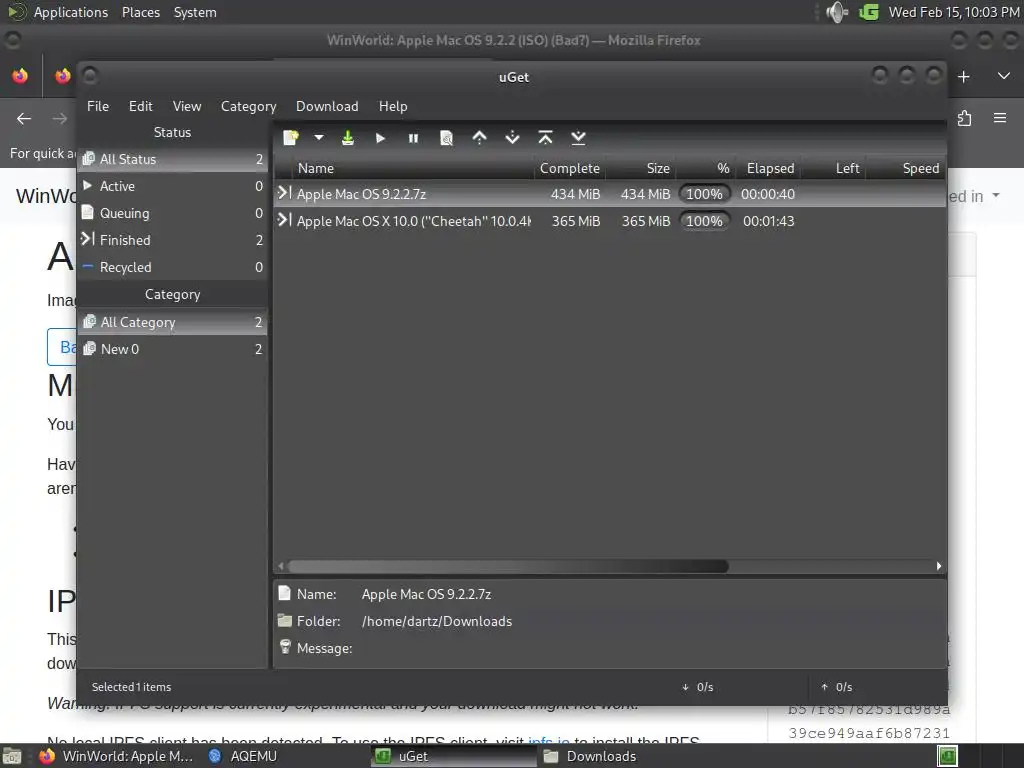
Task: Select the All Category entry
Action: [x=172, y=322]
